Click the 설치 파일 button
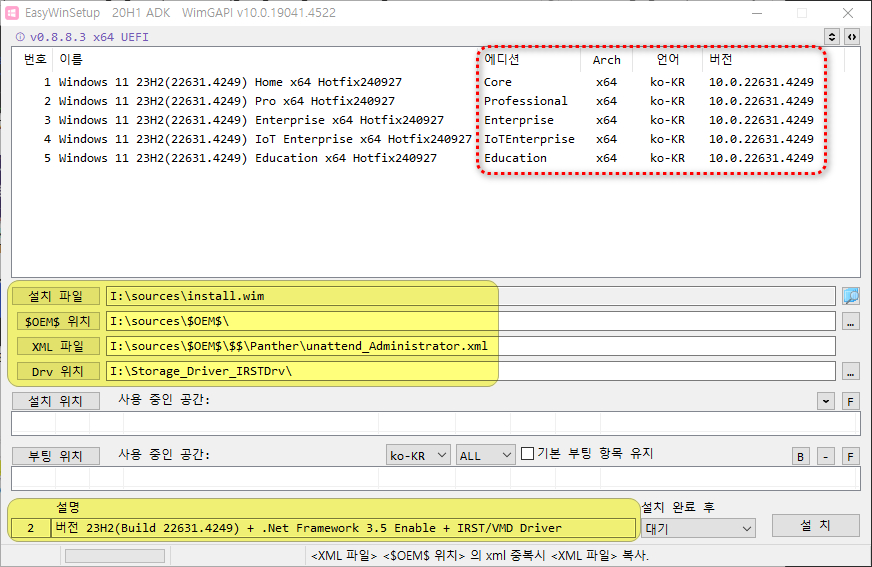 56,296
